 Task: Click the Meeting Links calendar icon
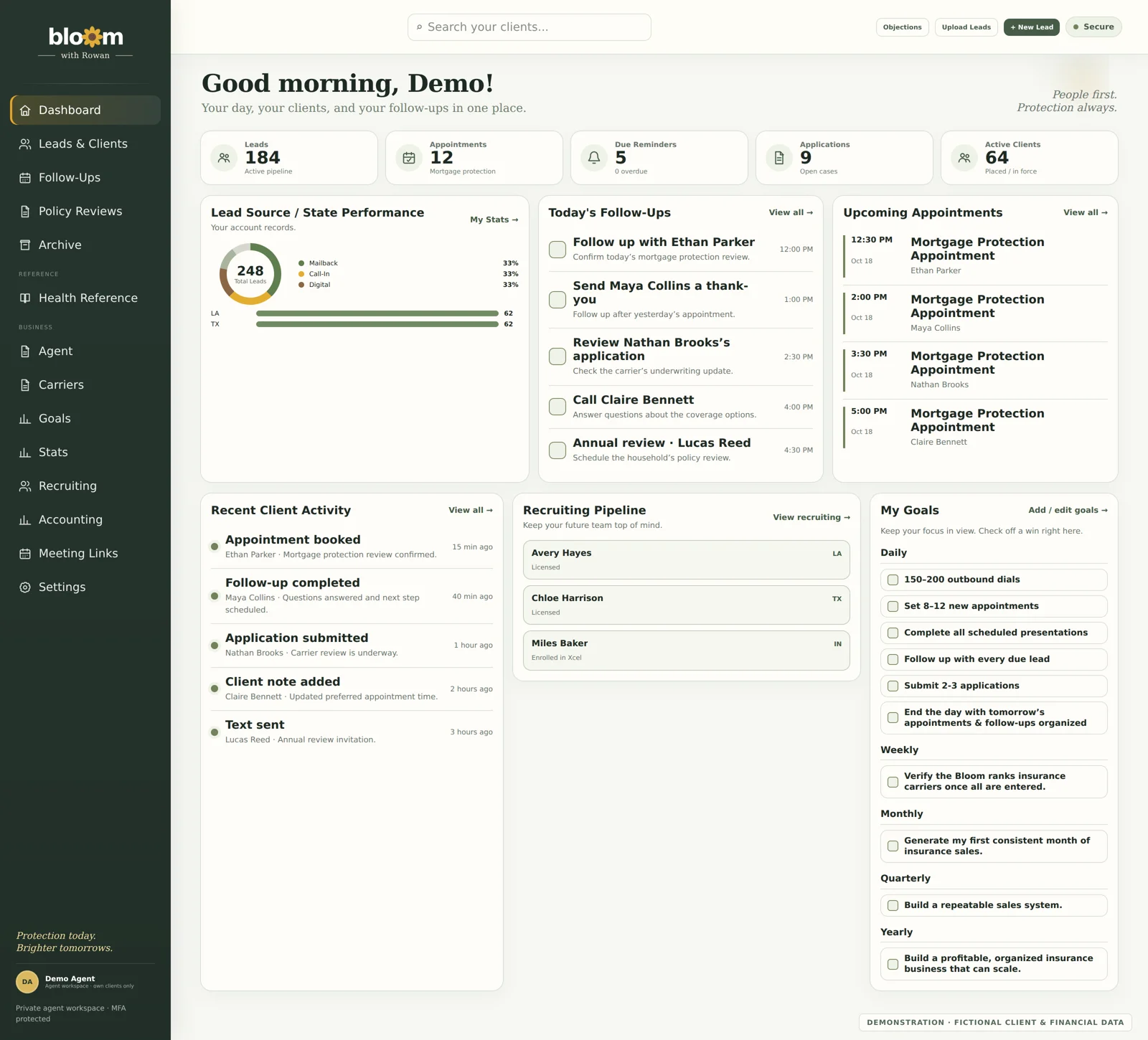tap(25, 554)
